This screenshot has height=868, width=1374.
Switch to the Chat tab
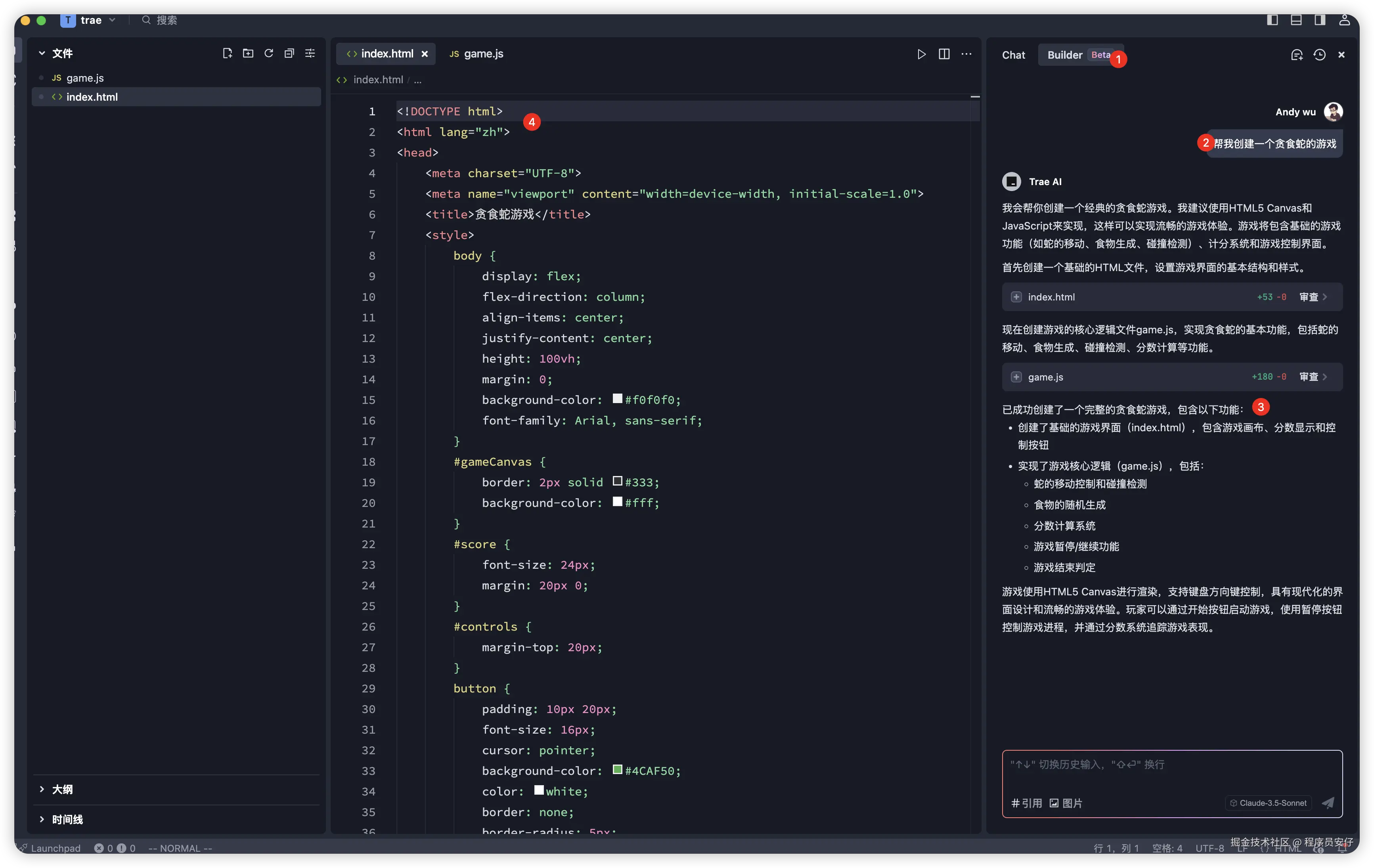[x=1013, y=55]
